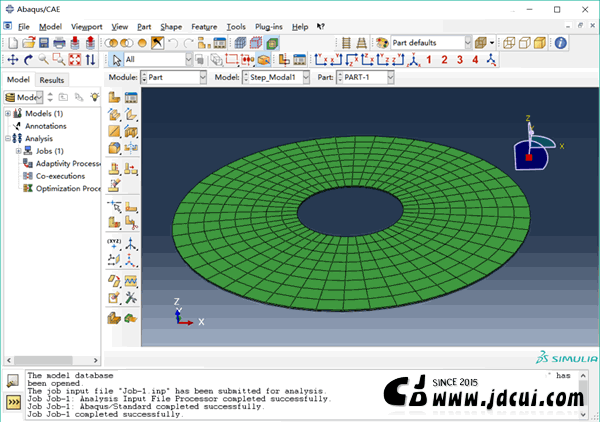
Task: Toggle select from exterior entities option
Action: pos(264,60)
